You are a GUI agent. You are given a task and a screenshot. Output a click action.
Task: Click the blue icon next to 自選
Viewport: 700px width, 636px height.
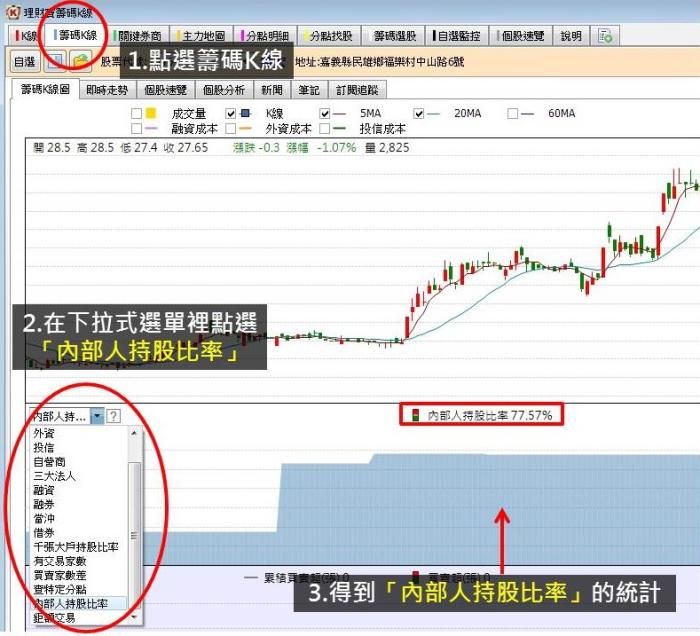(54, 62)
